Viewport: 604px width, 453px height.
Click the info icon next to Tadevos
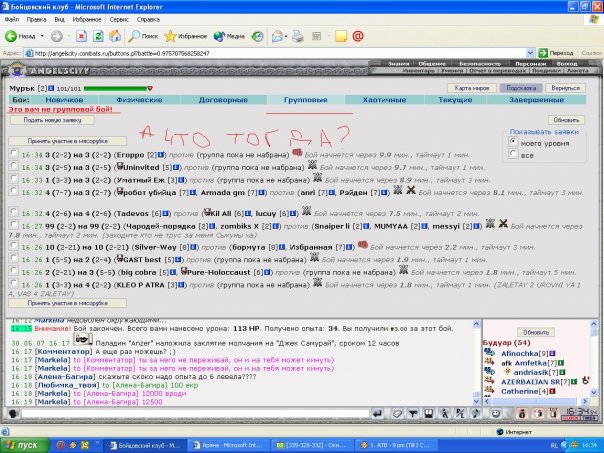coord(166,213)
